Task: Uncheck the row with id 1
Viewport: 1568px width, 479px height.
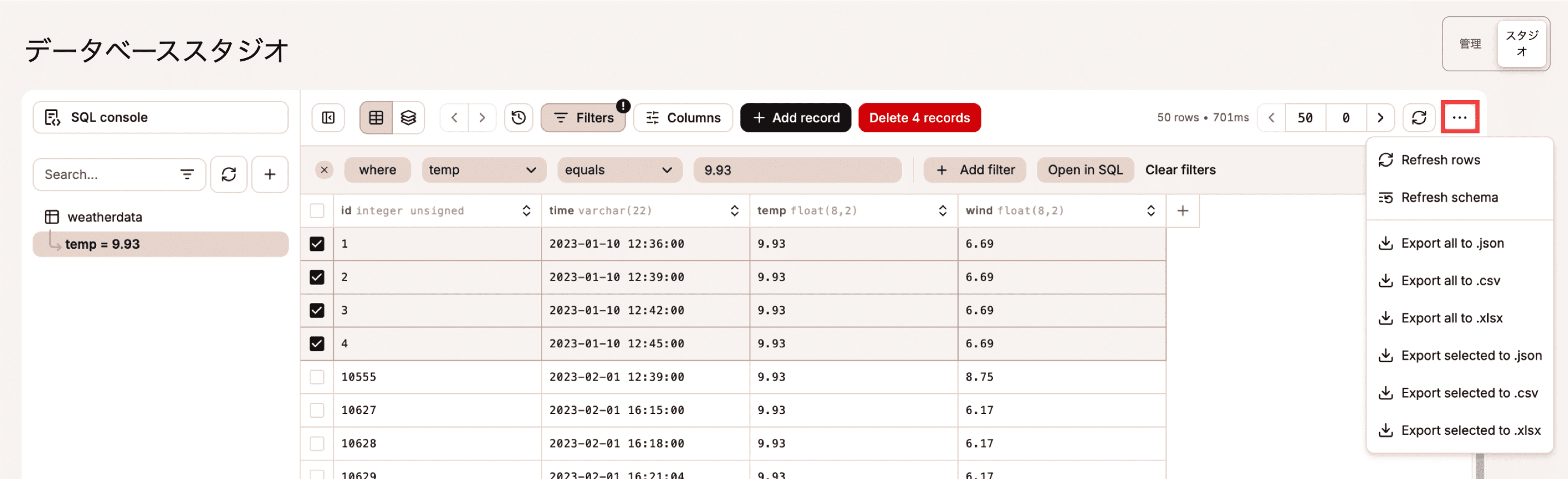Action: [317, 244]
